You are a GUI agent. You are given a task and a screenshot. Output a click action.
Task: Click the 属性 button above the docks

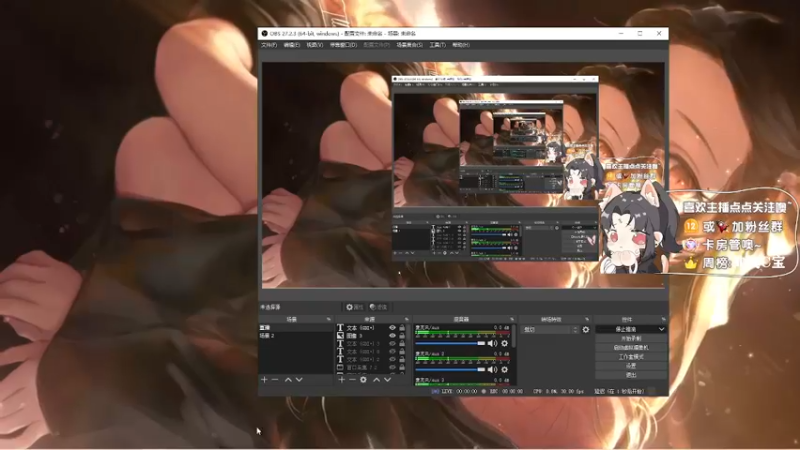(354, 307)
